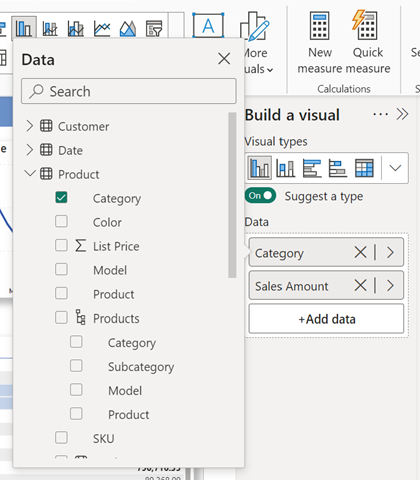
Task: Check the Products hierarchy checkbox
Action: click(x=61, y=317)
